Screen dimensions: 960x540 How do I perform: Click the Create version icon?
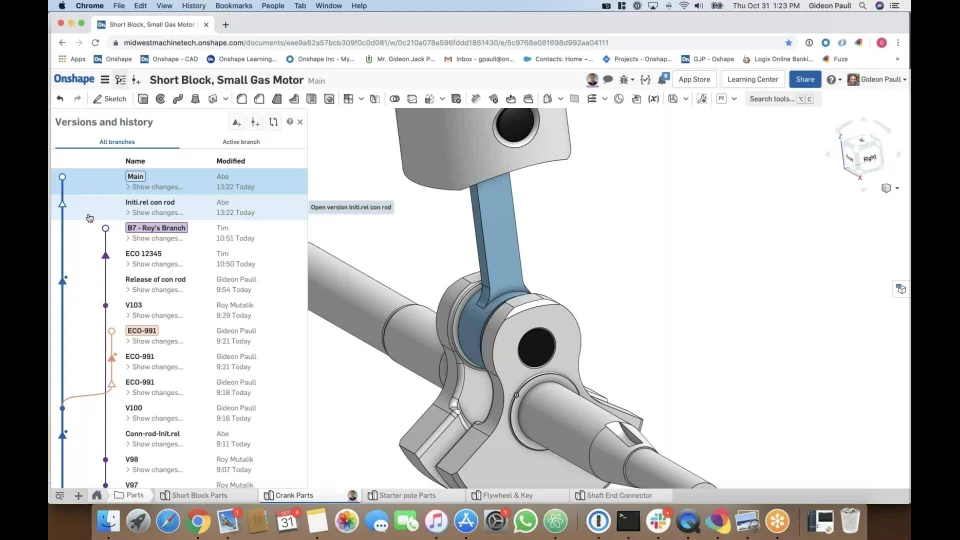coord(236,122)
